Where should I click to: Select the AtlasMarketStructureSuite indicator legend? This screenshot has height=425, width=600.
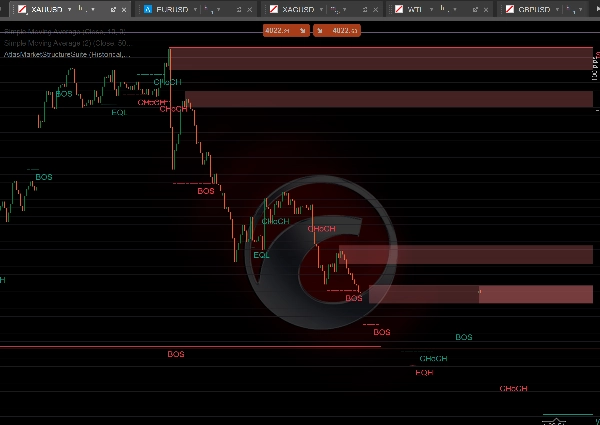tap(67, 54)
